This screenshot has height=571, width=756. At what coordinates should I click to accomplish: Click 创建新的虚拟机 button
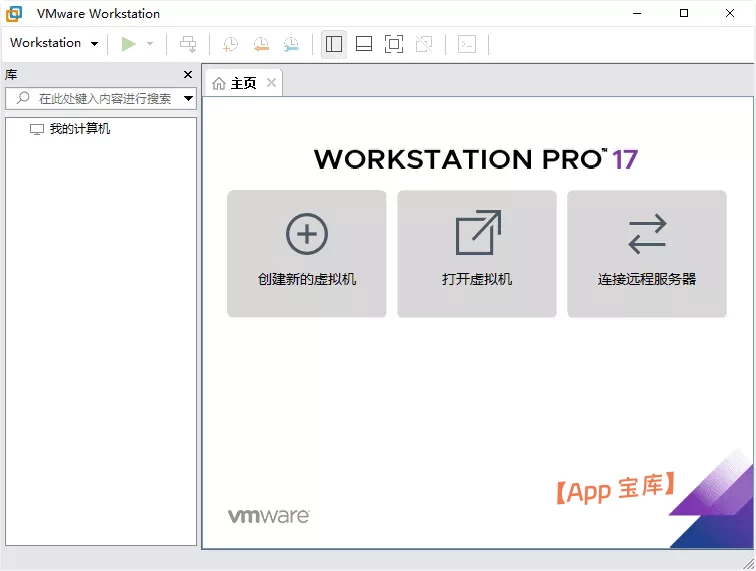pyautogui.click(x=307, y=254)
